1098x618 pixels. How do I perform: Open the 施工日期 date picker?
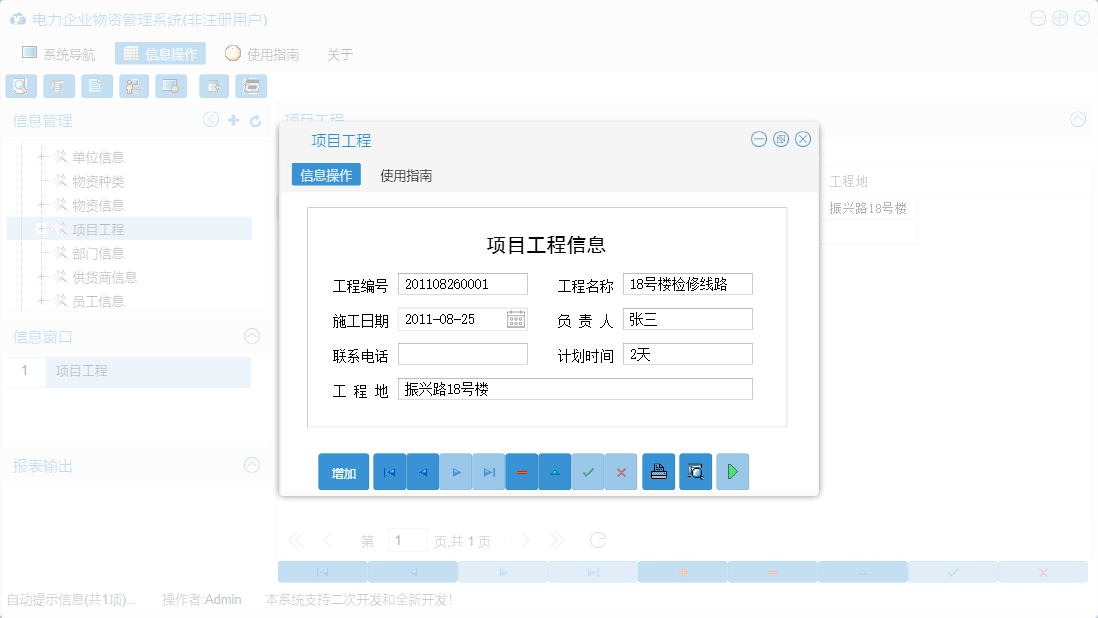coord(517,318)
